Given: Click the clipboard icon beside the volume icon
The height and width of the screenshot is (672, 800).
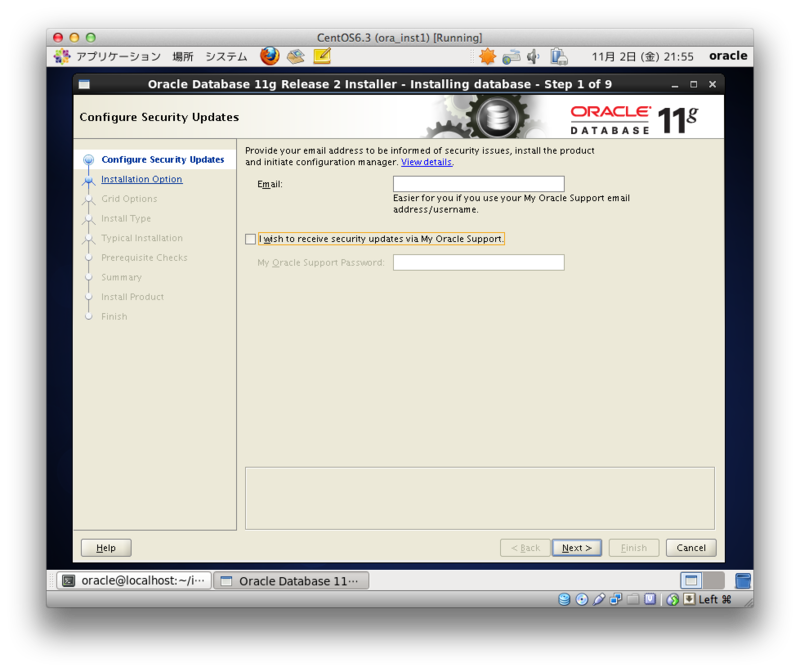Looking at the screenshot, I should (x=559, y=56).
